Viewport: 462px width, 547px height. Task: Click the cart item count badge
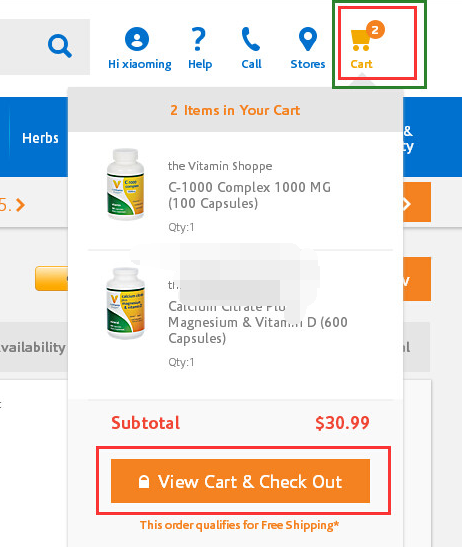[x=375, y=30]
